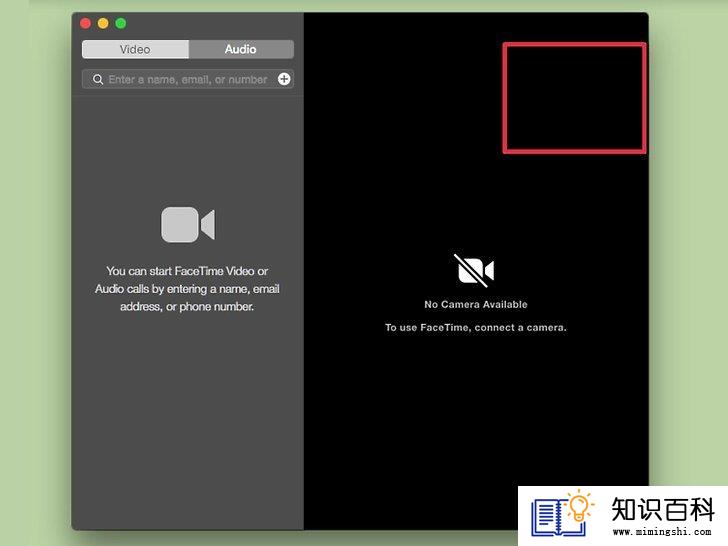Click the large FaceTime camera icon

point(188,225)
